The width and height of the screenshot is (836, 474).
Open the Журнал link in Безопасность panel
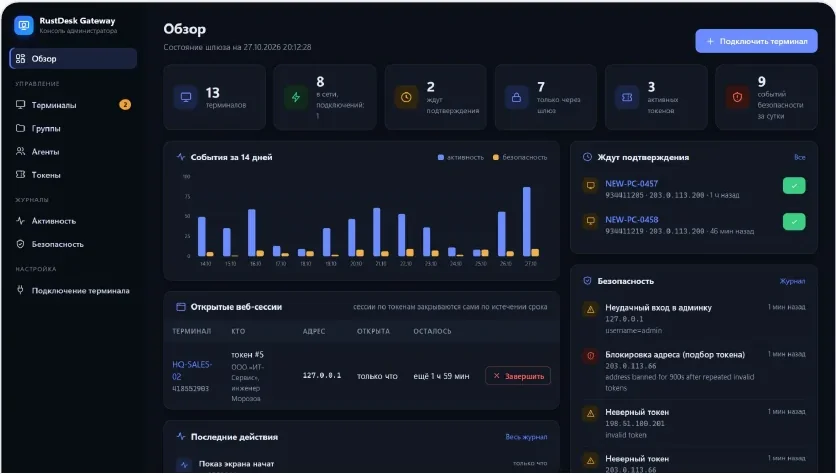792,281
